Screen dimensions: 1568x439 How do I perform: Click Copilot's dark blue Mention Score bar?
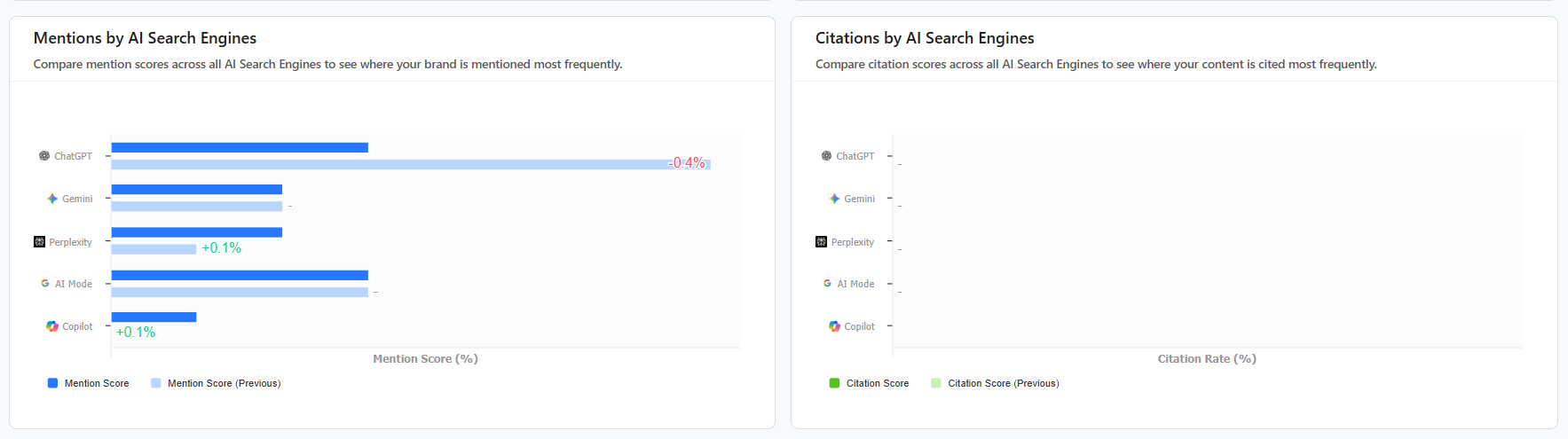154,317
